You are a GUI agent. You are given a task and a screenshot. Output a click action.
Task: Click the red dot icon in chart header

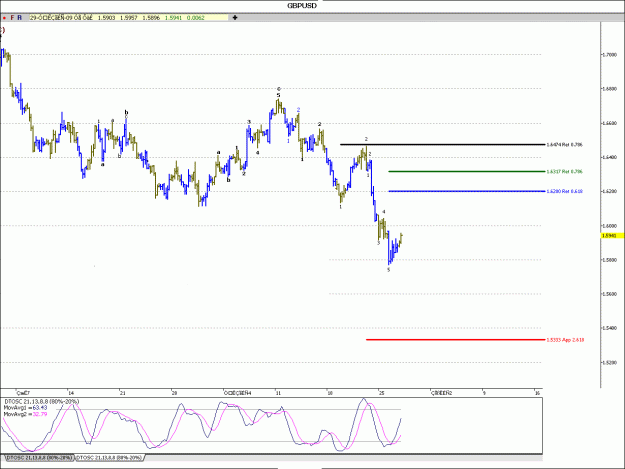pos(4,18)
